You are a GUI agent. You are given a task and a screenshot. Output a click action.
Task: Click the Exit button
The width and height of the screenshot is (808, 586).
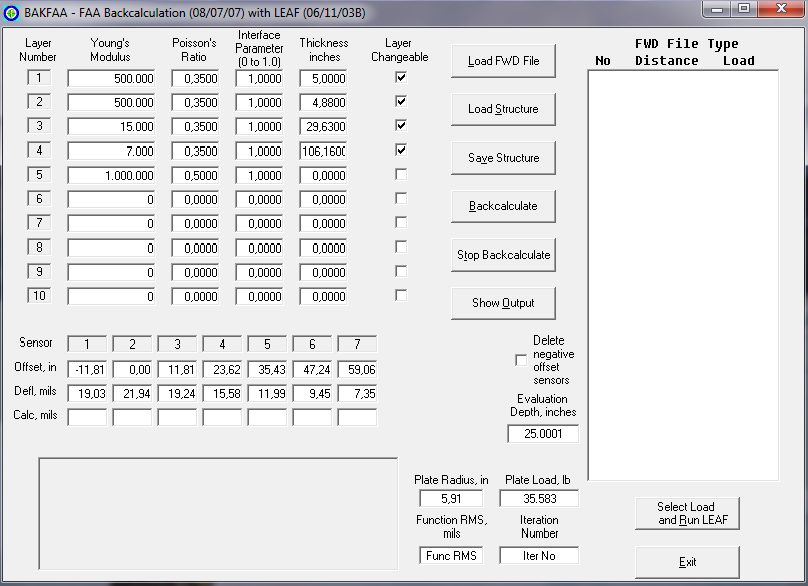click(687, 562)
